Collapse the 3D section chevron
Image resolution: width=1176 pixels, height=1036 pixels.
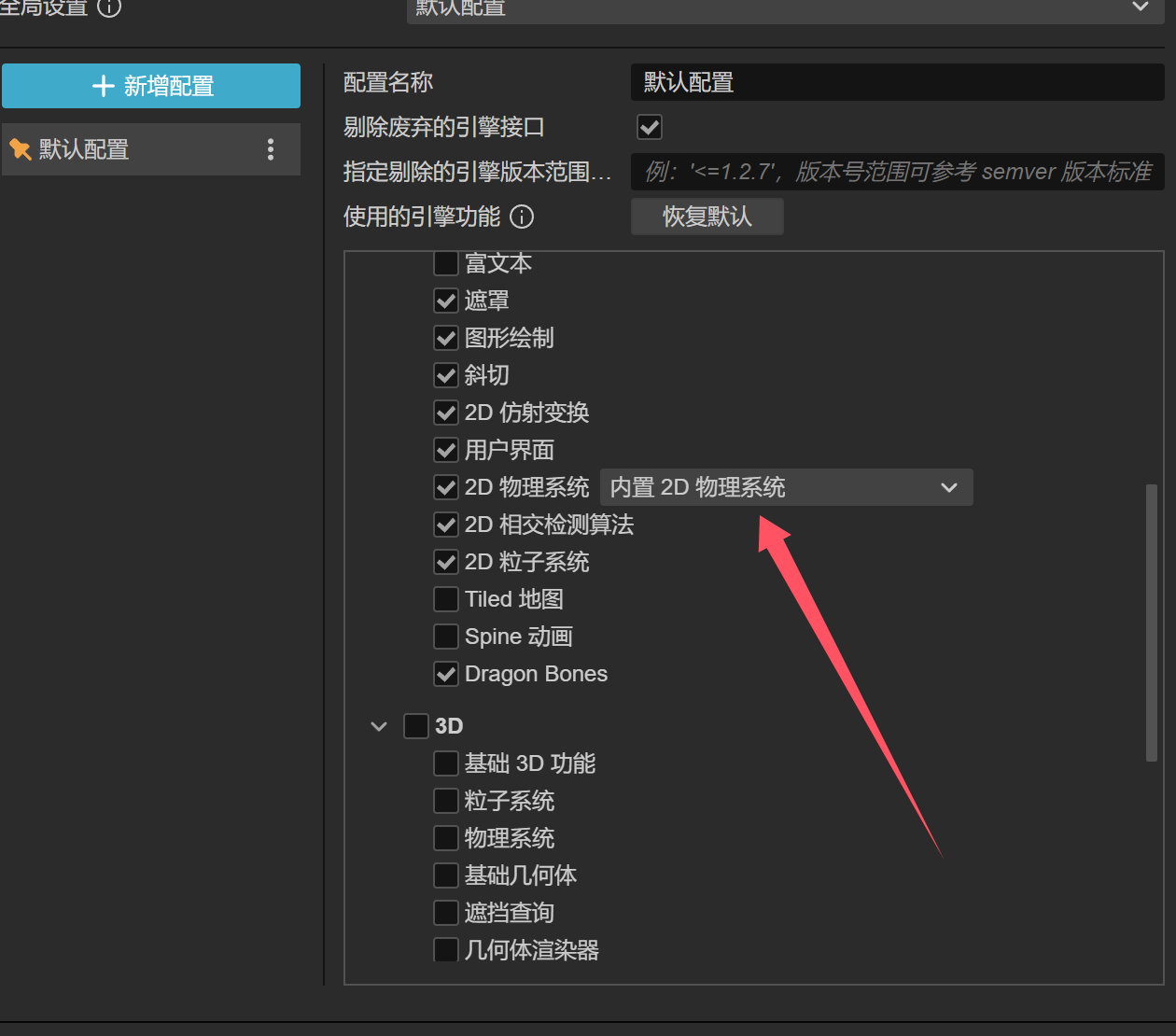coord(379,726)
